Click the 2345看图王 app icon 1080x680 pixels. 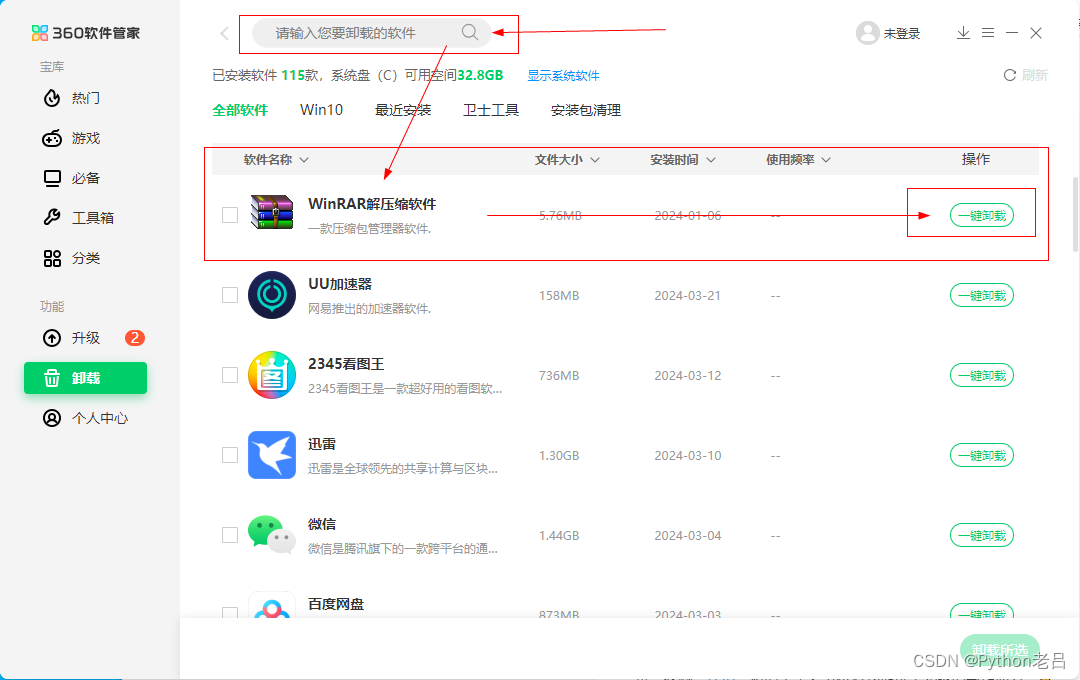pos(272,375)
